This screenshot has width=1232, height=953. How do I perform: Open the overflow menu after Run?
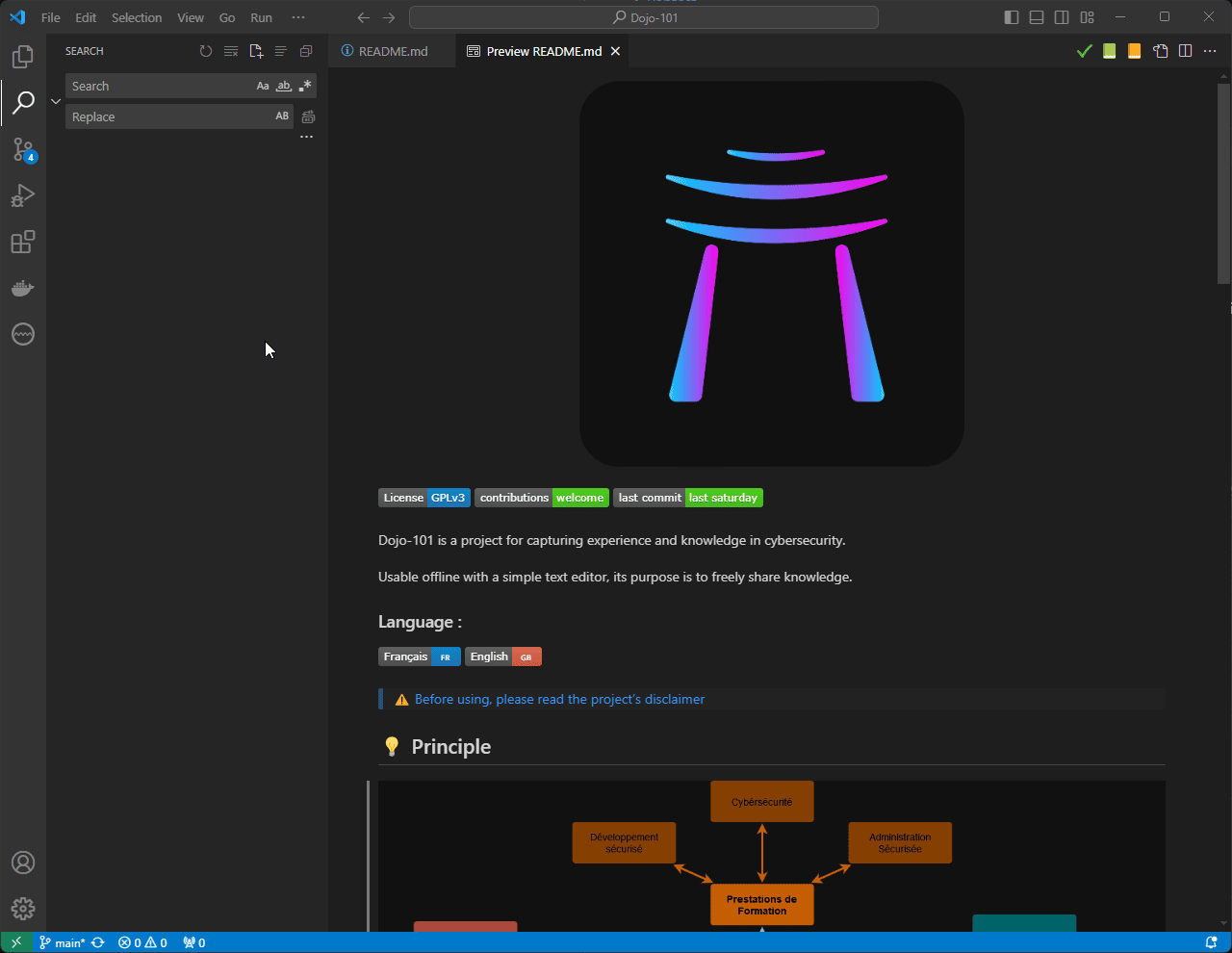298,17
